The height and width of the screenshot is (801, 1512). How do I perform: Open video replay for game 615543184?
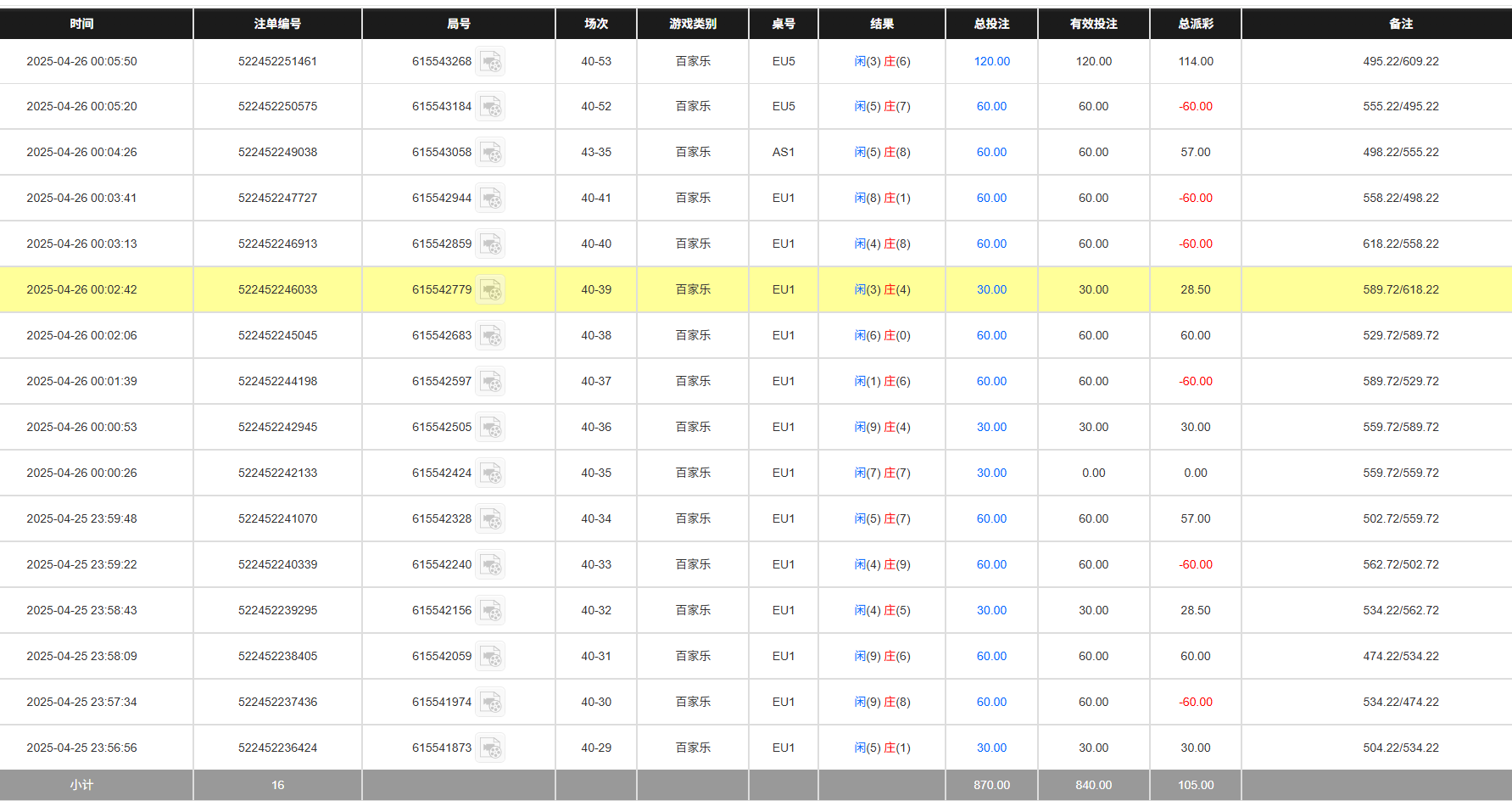pyautogui.click(x=491, y=106)
